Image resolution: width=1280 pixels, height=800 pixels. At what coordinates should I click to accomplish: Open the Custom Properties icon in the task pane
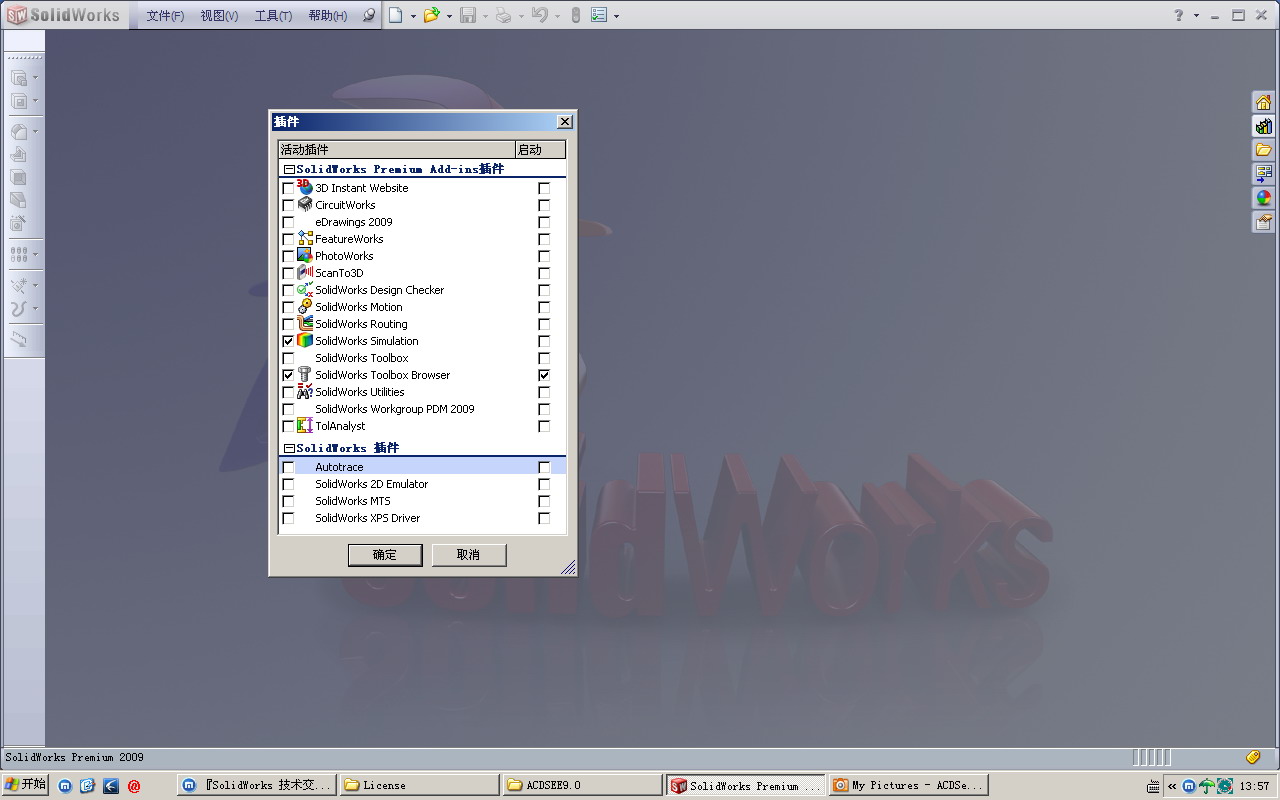pyautogui.click(x=1264, y=222)
